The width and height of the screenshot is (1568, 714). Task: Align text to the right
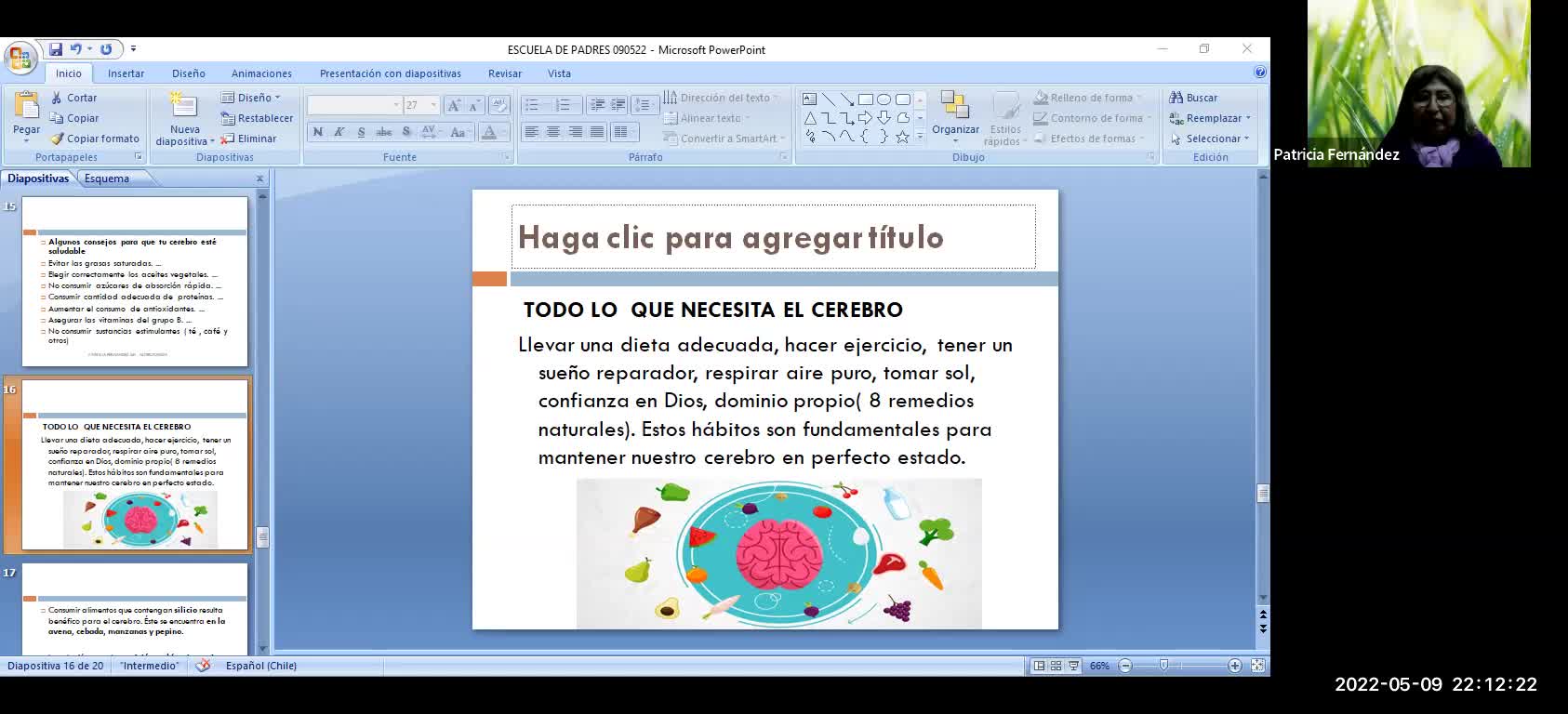click(575, 132)
